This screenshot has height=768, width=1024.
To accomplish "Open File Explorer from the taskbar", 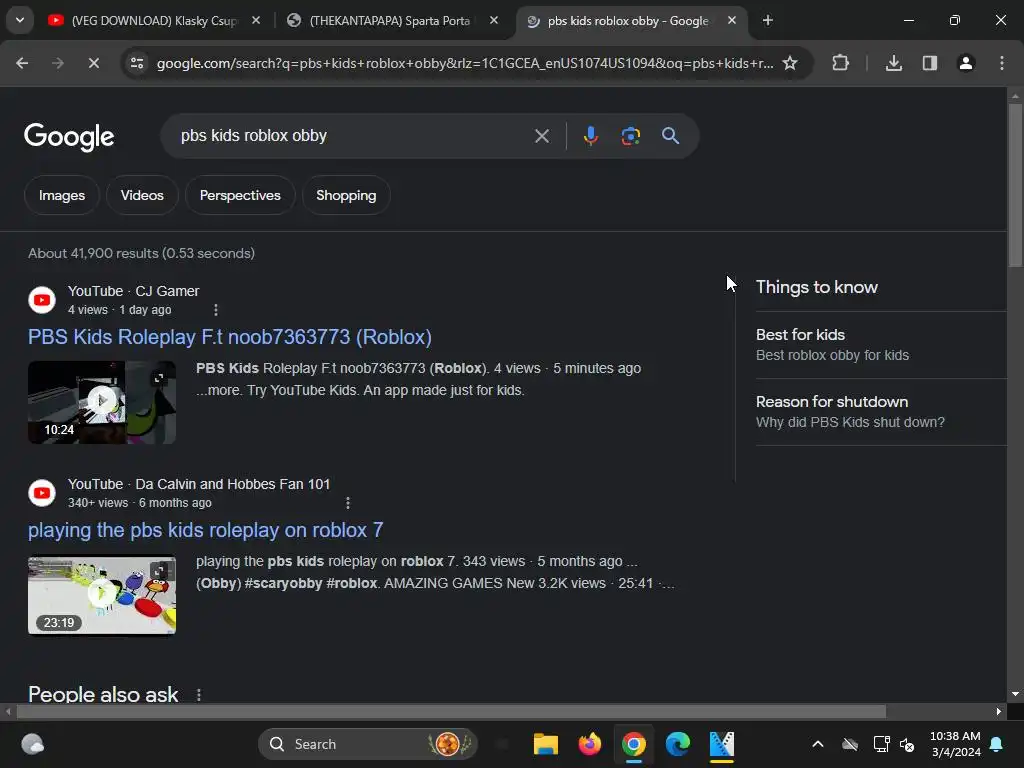I will point(545,744).
